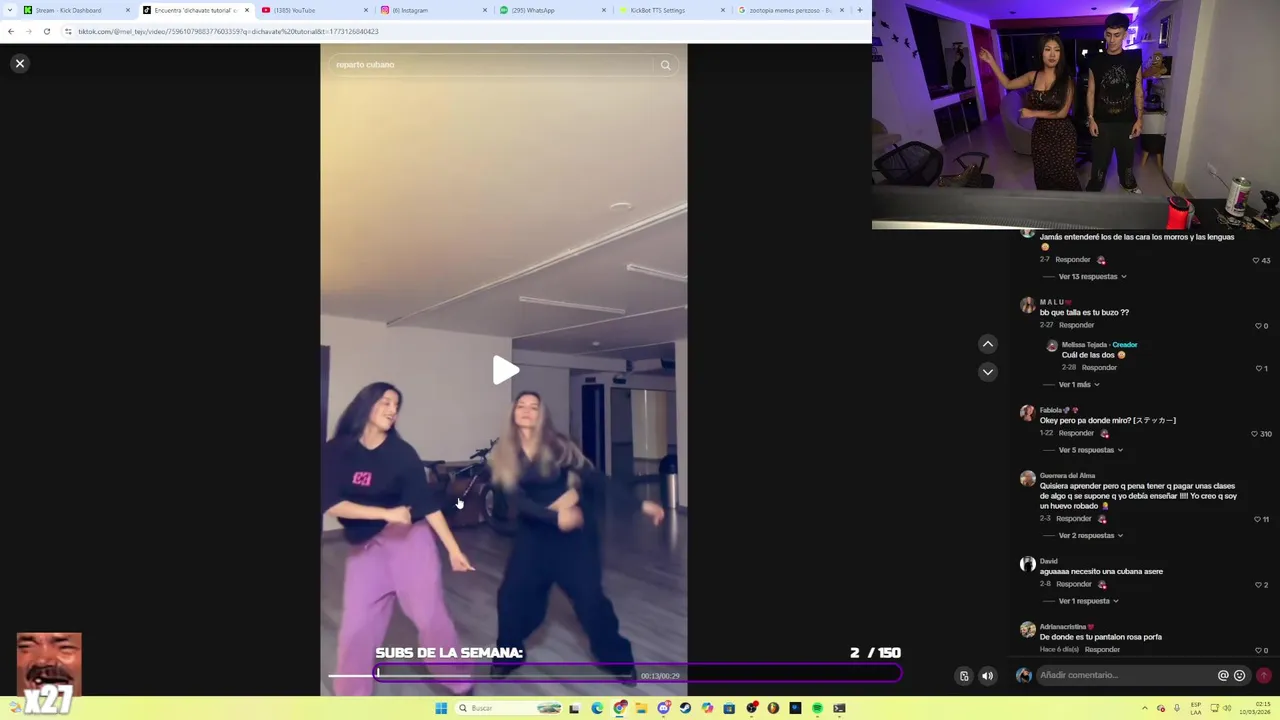Go to next video with down arrow

pyautogui.click(x=987, y=372)
